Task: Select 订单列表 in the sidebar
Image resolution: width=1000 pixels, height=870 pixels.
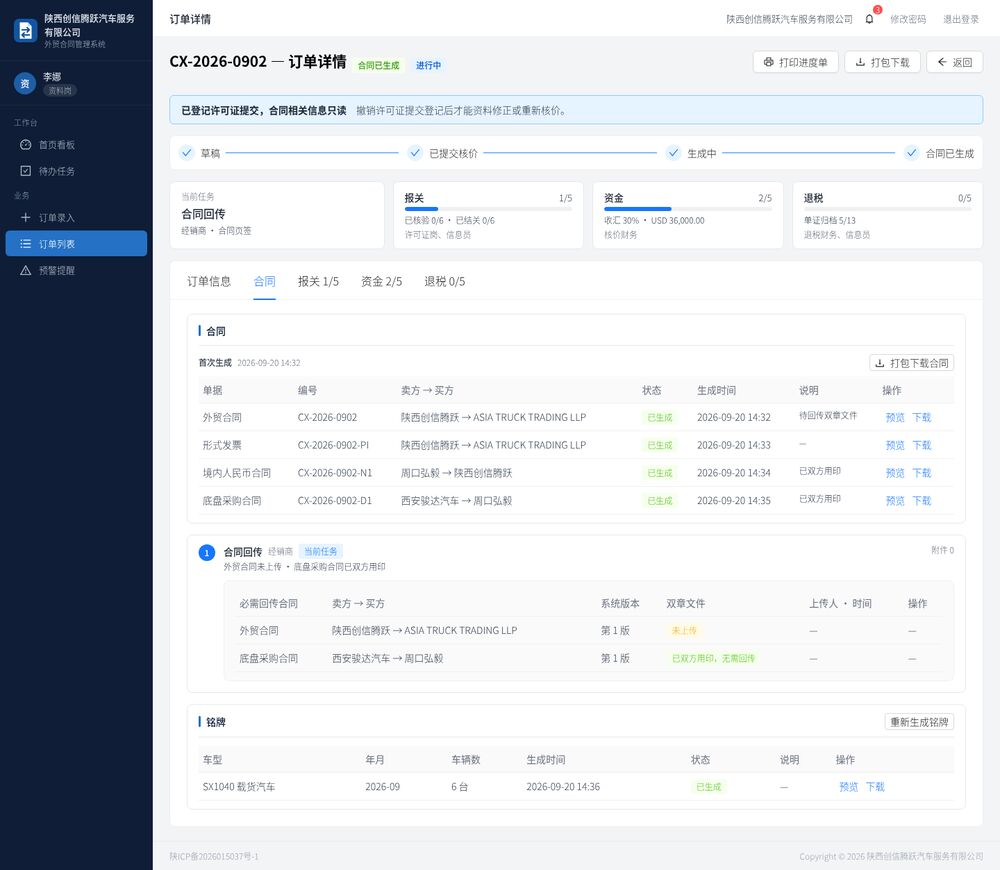Action: 76,244
